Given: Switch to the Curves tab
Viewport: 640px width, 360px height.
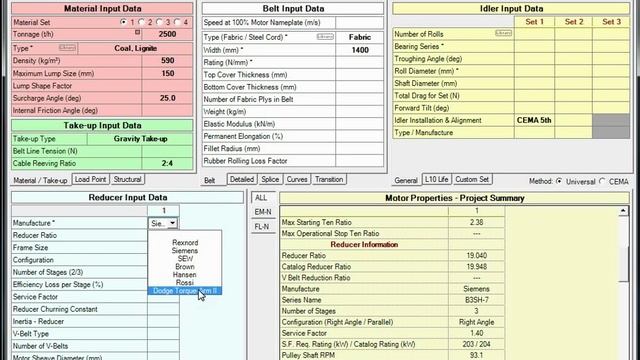Looking at the screenshot, I should coord(297,179).
